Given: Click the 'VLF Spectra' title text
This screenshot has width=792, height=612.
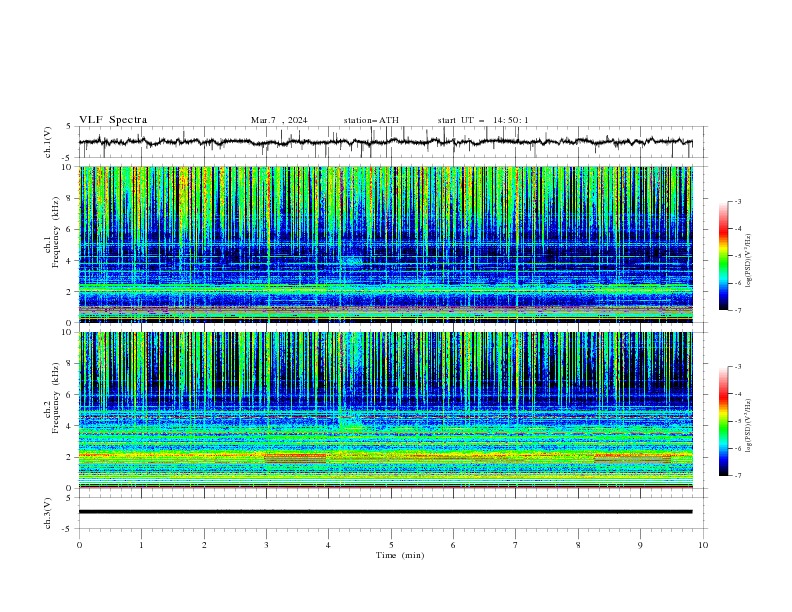Looking at the screenshot, I should [113, 120].
